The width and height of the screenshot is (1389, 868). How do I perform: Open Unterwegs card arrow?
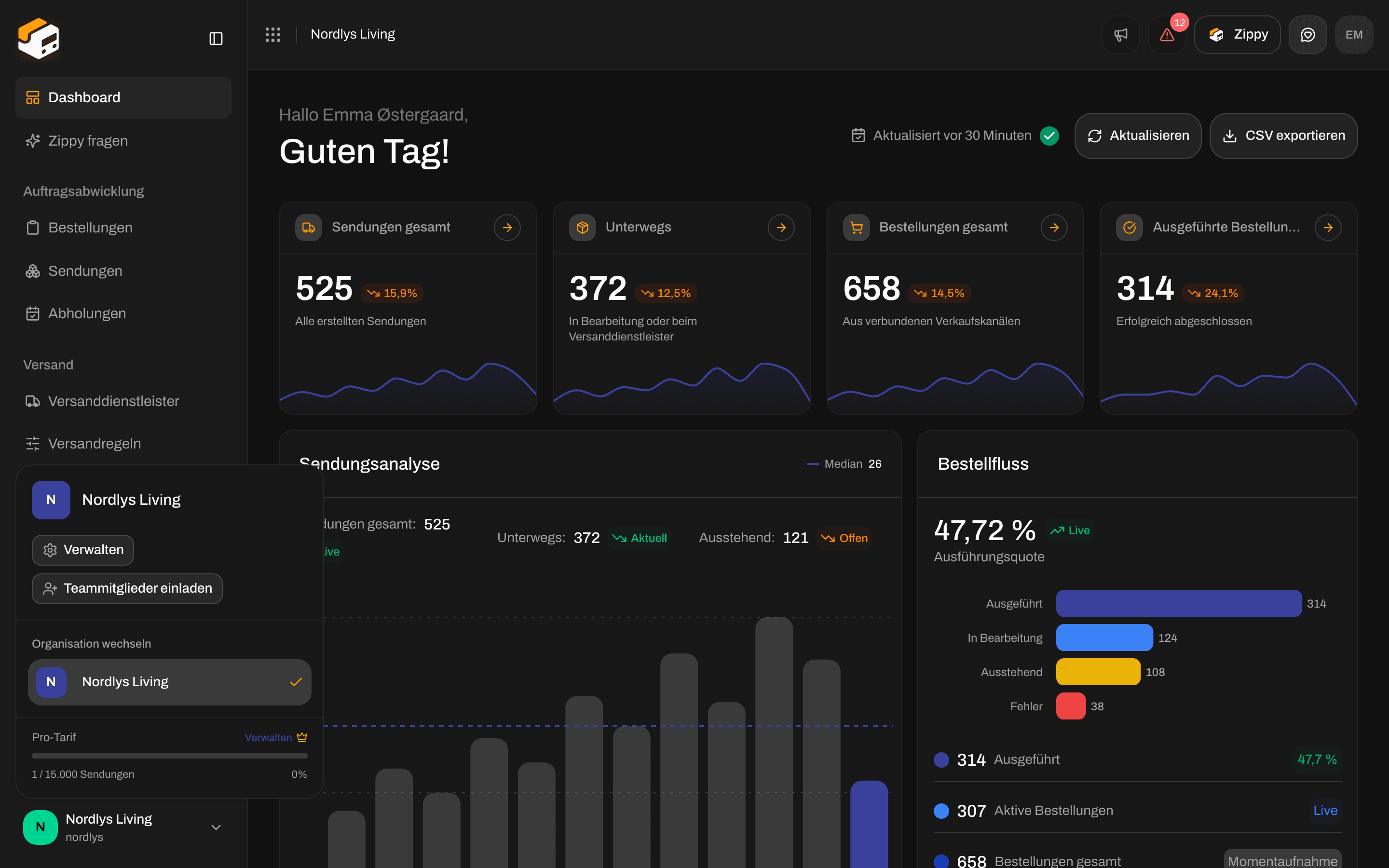point(781,228)
